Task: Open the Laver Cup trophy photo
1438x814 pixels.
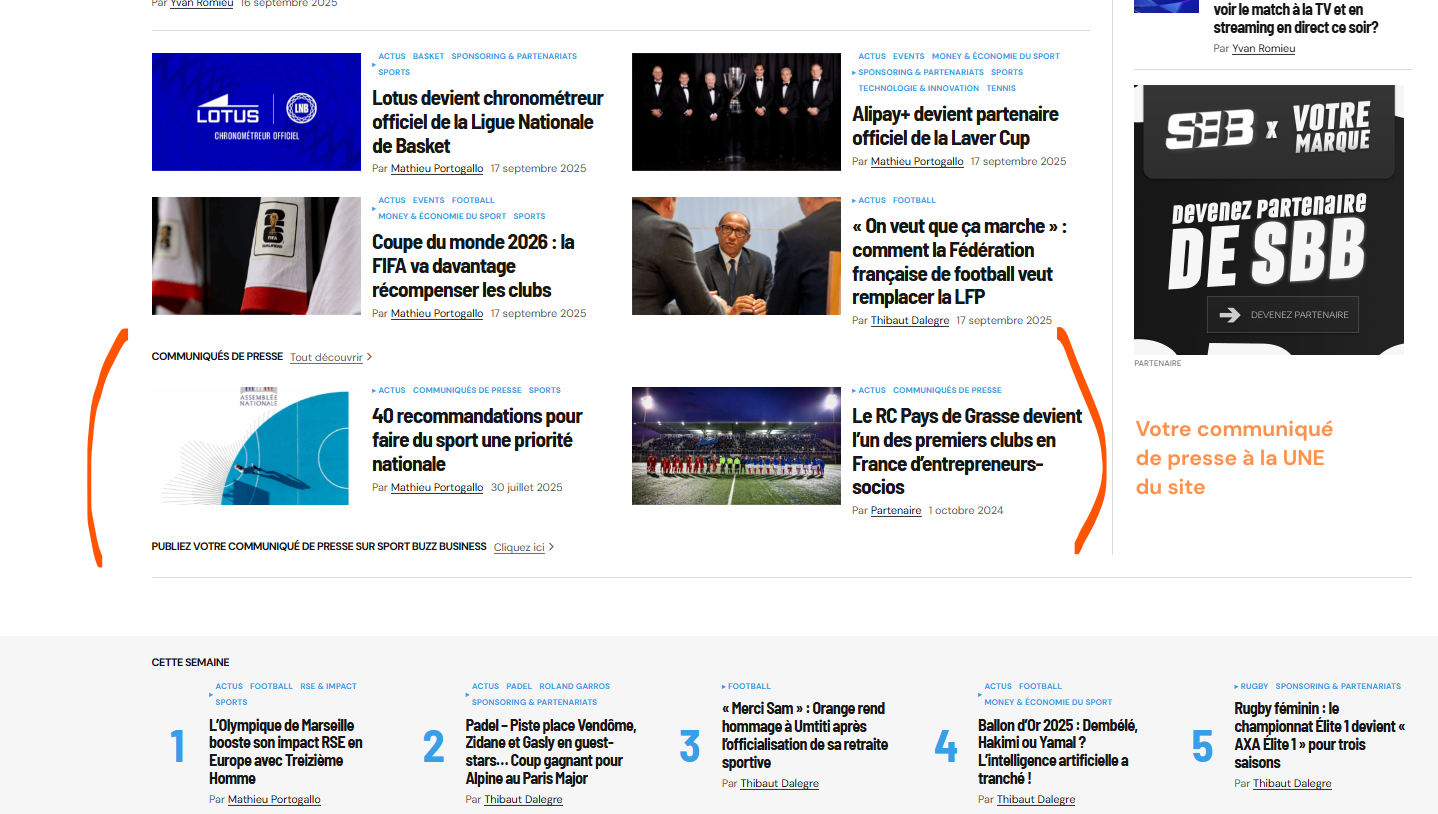Action: pyautogui.click(x=736, y=112)
